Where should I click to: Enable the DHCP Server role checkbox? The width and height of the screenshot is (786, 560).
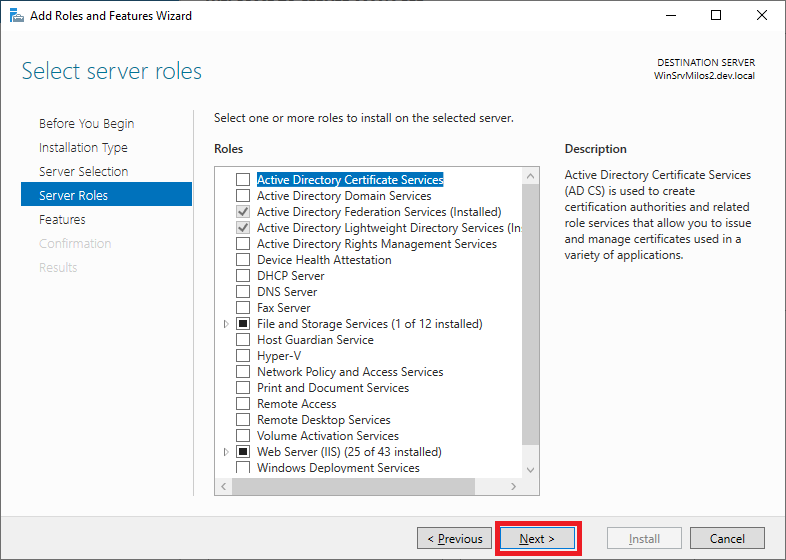coord(243,276)
